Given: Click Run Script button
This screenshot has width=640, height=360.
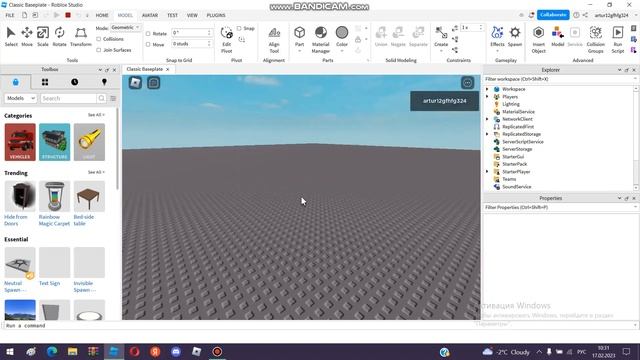Looking at the screenshot, I should [618, 40].
